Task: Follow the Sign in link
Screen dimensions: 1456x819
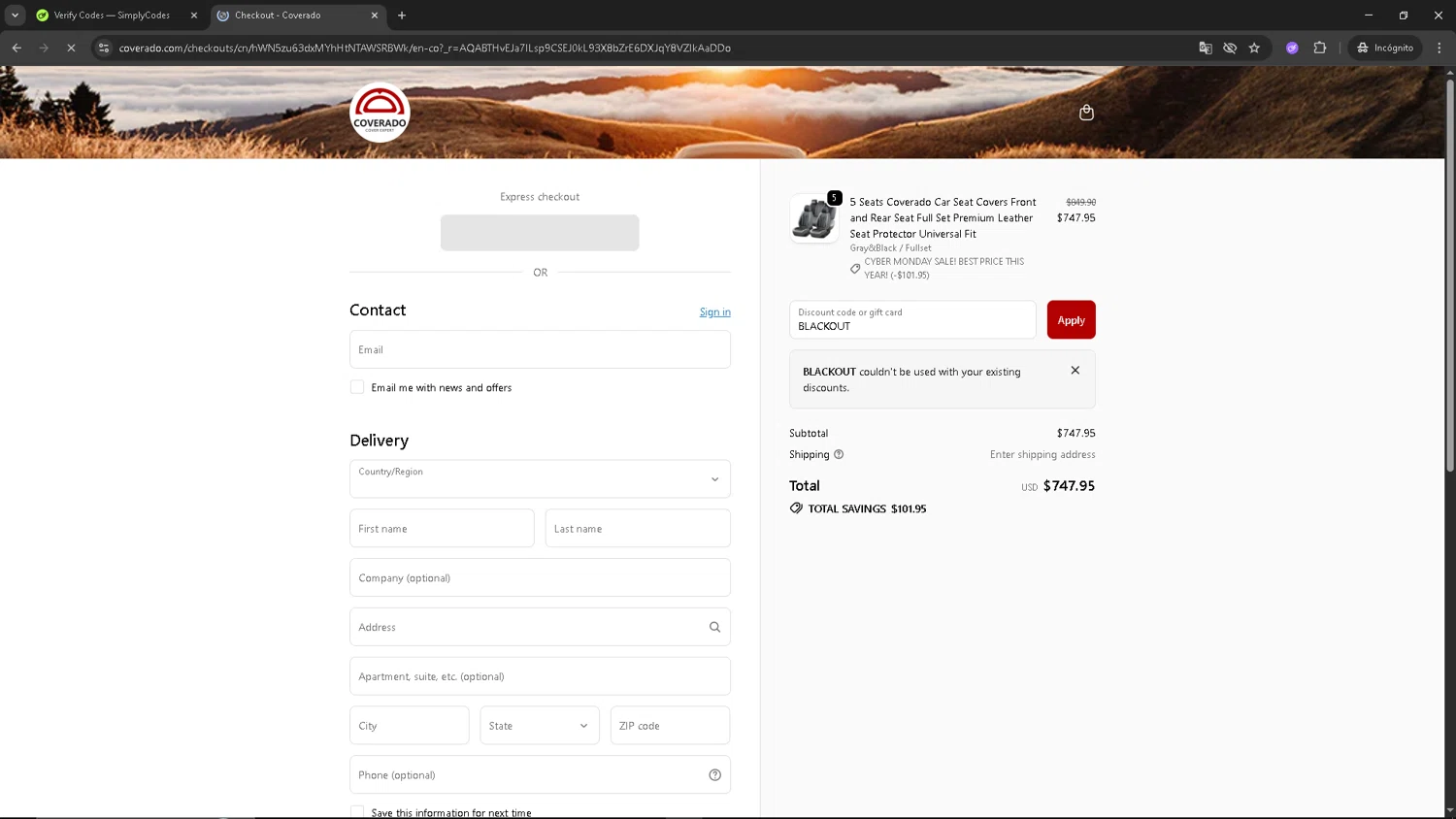Action: [715, 311]
